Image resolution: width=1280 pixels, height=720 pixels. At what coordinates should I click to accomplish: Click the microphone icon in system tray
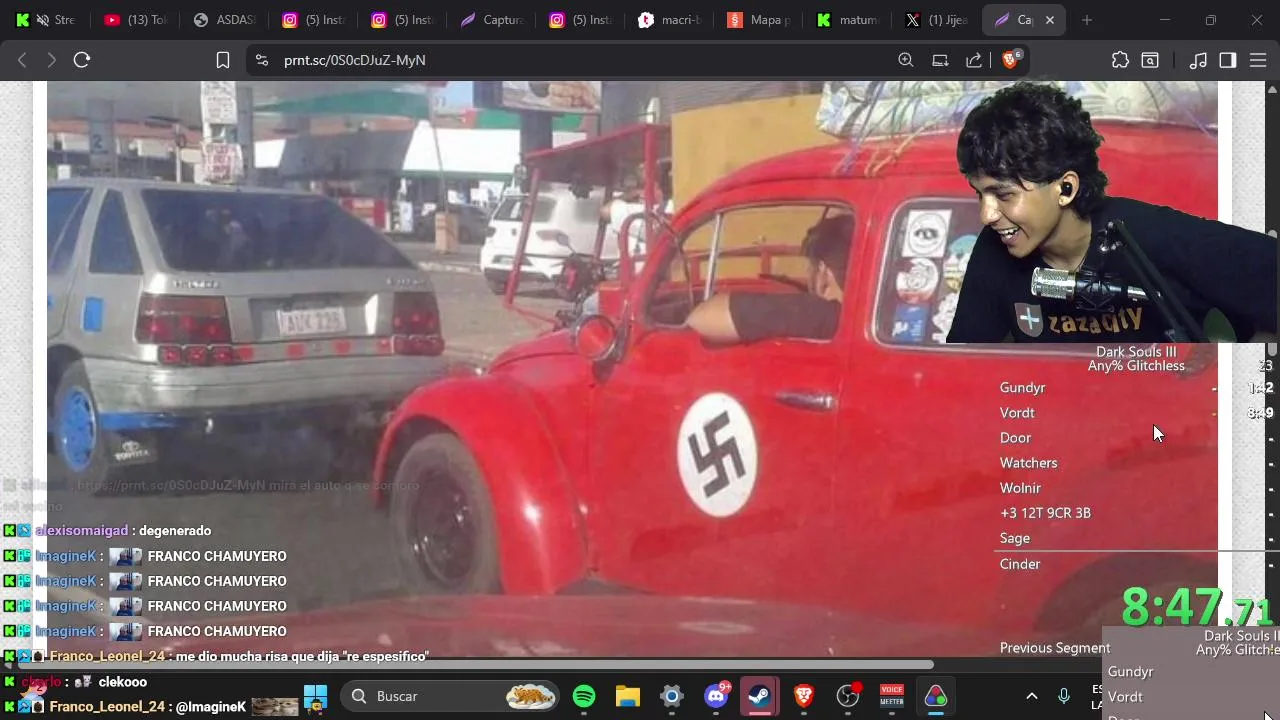(1064, 696)
